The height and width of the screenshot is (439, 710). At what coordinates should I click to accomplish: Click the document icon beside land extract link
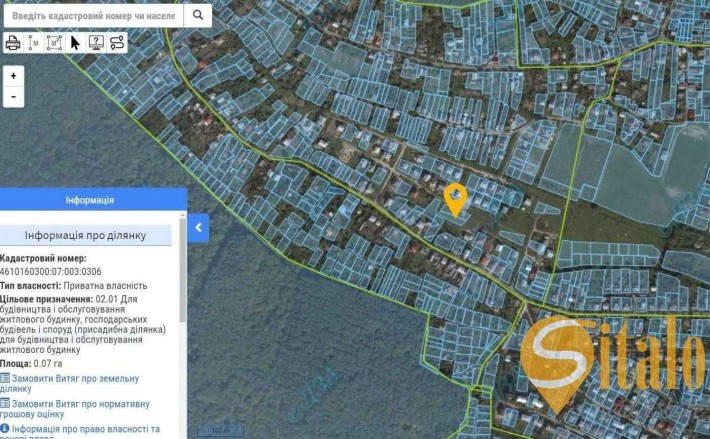click(x=5, y=378)
